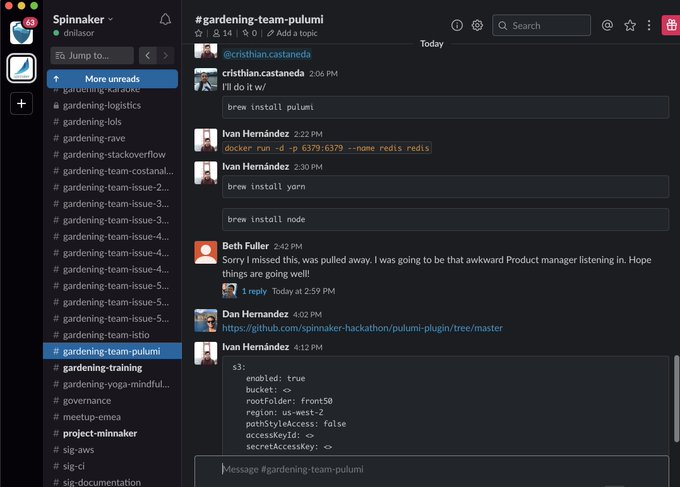Open Dan Hernandez's profile name
This screenshot has height=487, width=680.
coord(255,314)
